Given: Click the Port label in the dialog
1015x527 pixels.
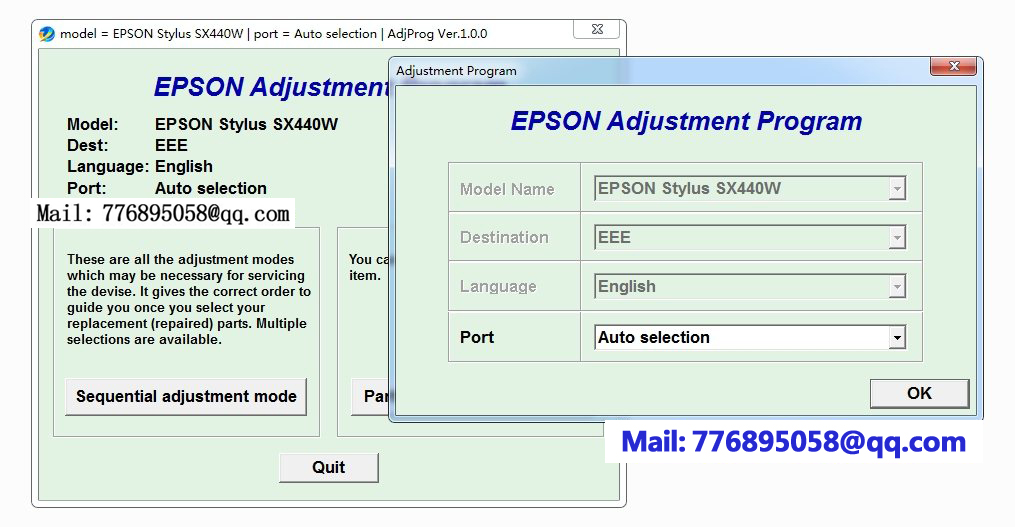Looking at the screenshot, I should [x=477, y=337].
